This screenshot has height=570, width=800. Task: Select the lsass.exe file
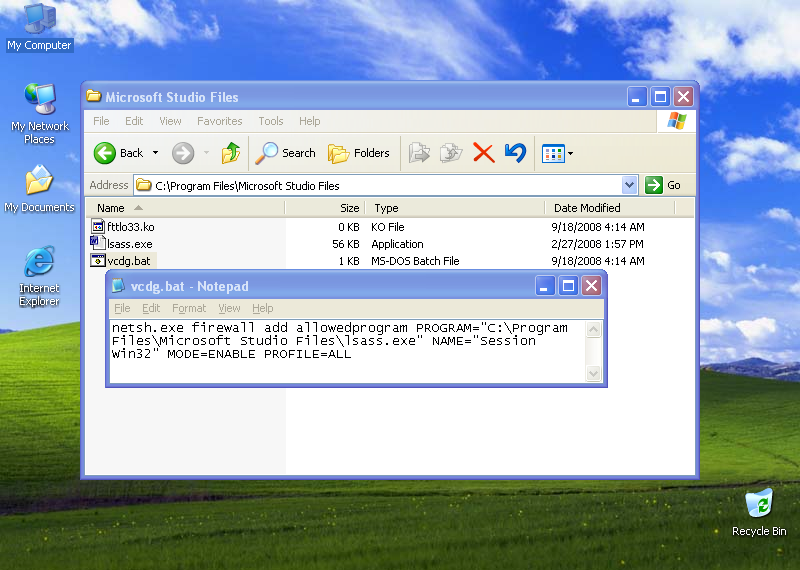pos(129,244)
